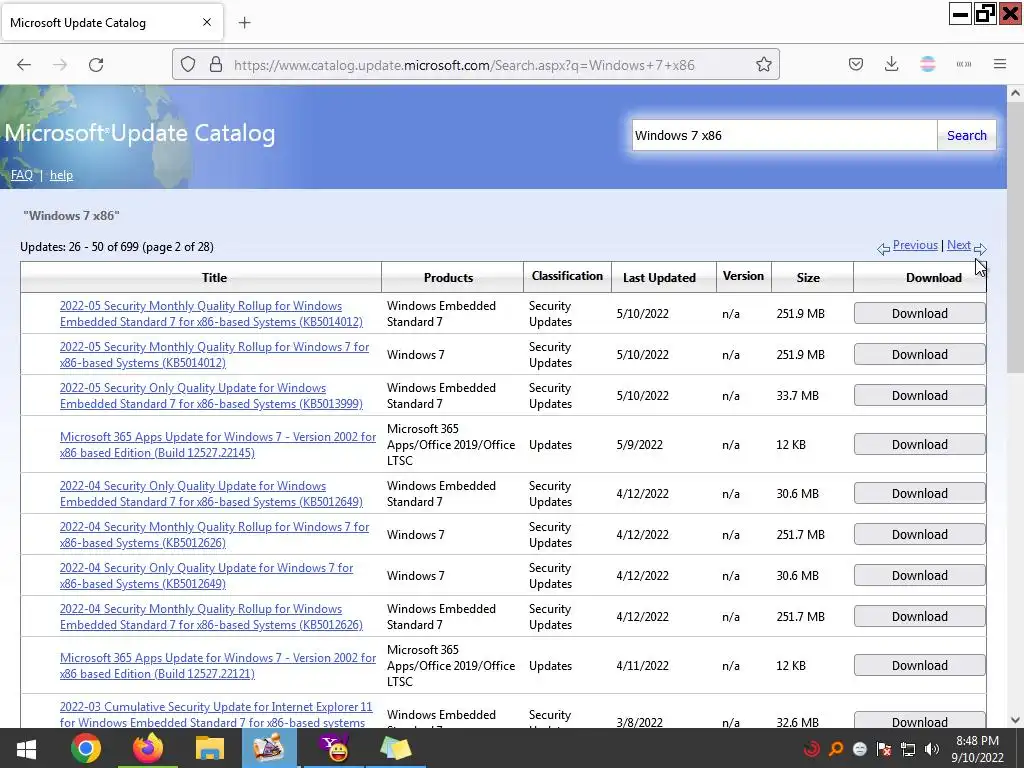Sort by the Version column header
This screenshot has height=768, width=1024.
[x=743, y=276]
